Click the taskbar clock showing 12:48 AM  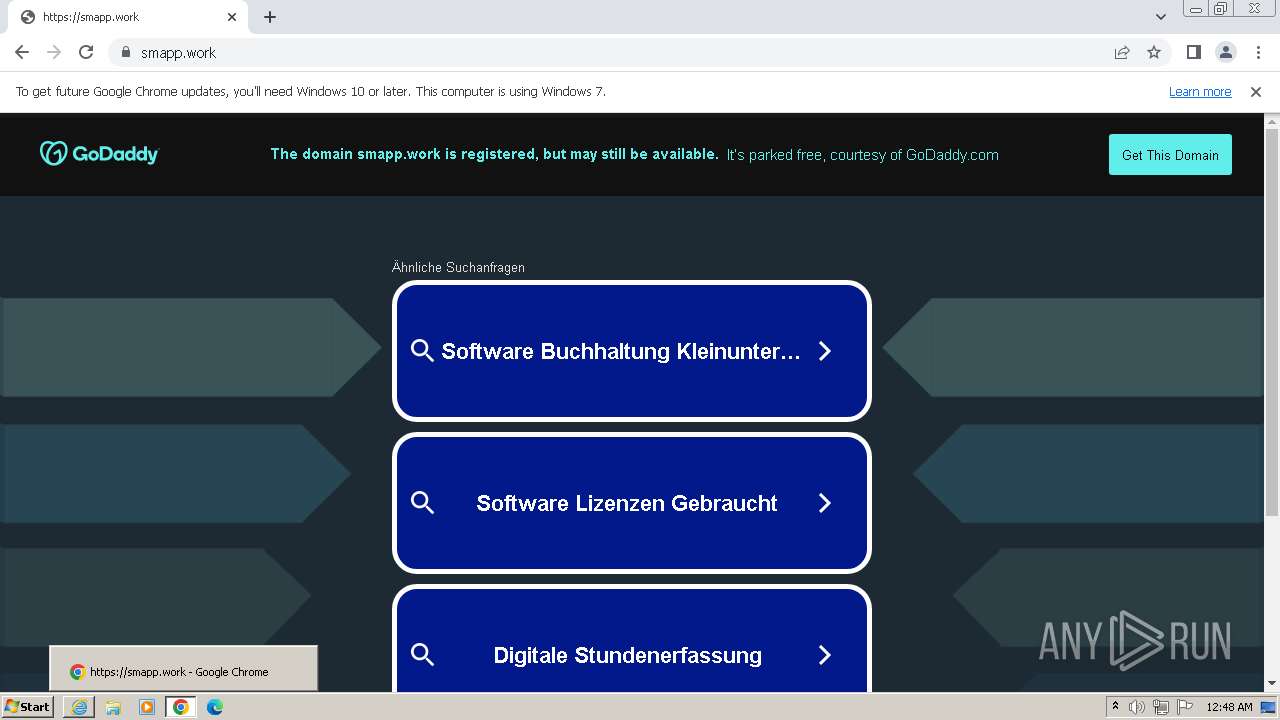pyautogui.click(x=1229, y=707)
